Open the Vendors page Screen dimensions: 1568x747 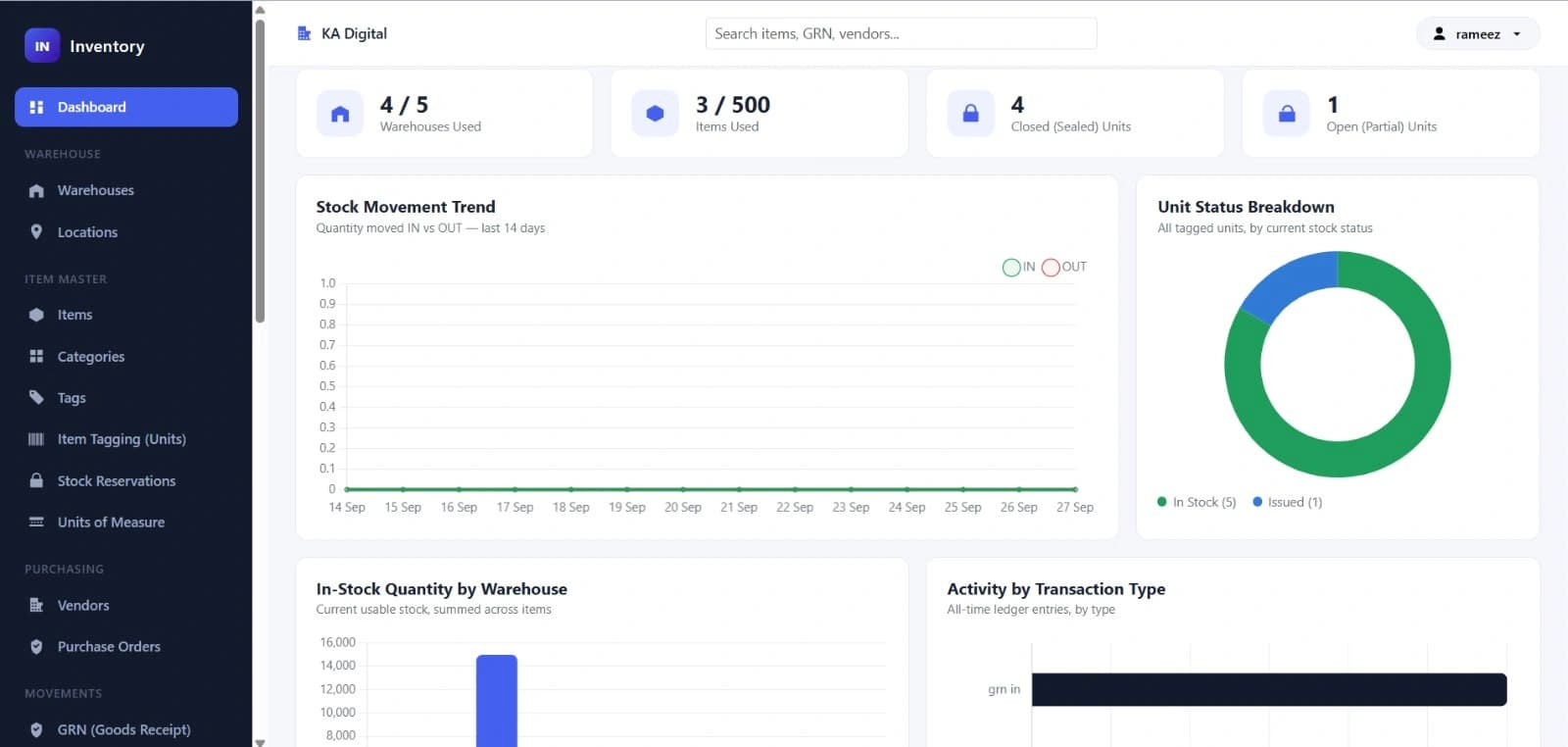tap(126, 606)
